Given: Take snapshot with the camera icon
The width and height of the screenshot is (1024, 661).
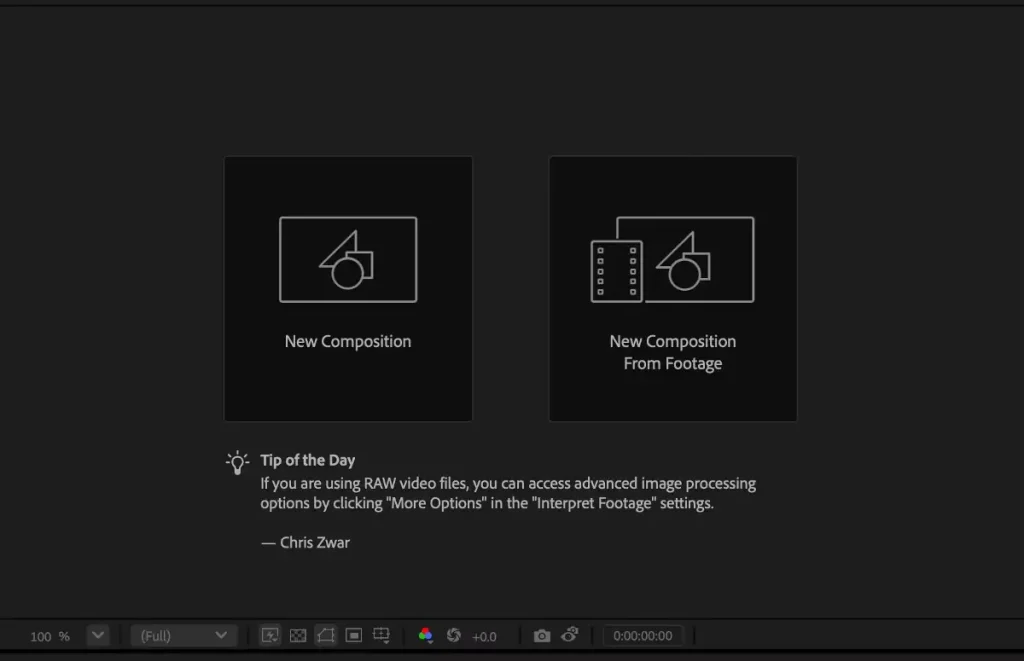Looking at the screenshot, I should pyautogui.click(x=542, y=636).
